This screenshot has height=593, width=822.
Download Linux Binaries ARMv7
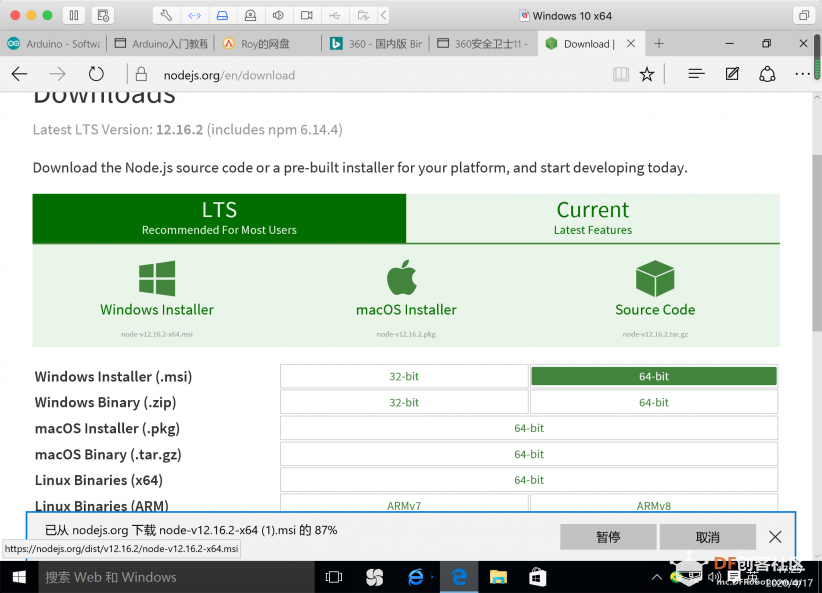(x=404, y=503)
